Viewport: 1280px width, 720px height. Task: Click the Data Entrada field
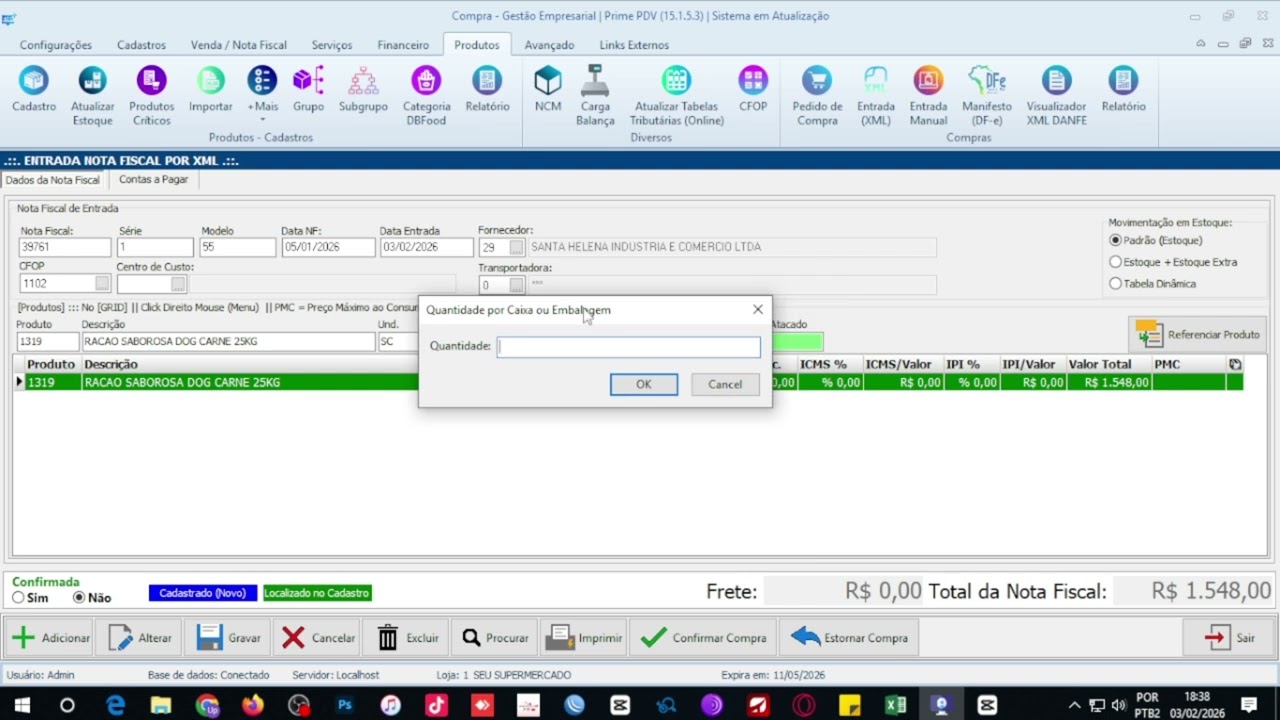(x=426, y=247)
